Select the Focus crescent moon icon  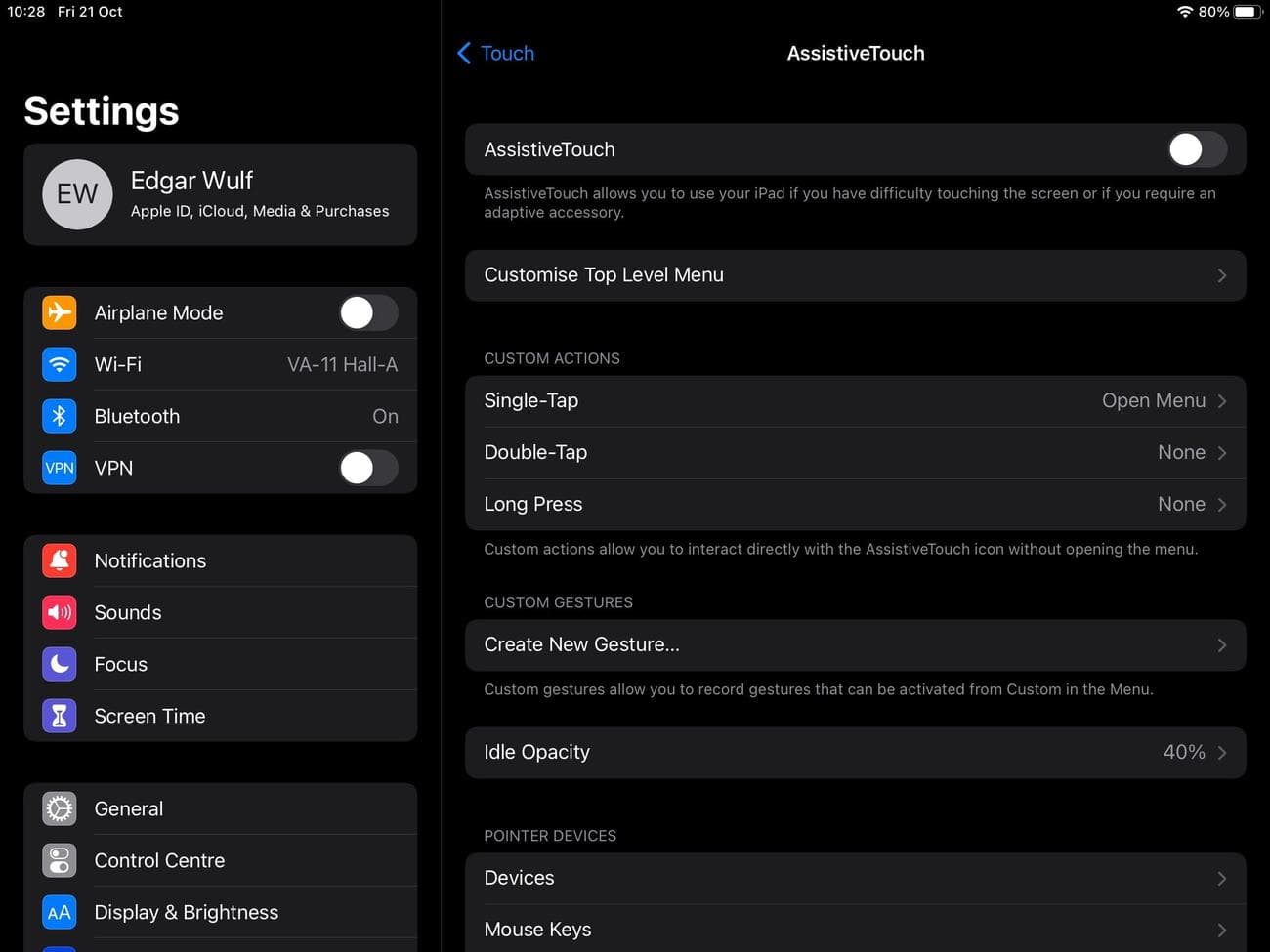(59, 664)
